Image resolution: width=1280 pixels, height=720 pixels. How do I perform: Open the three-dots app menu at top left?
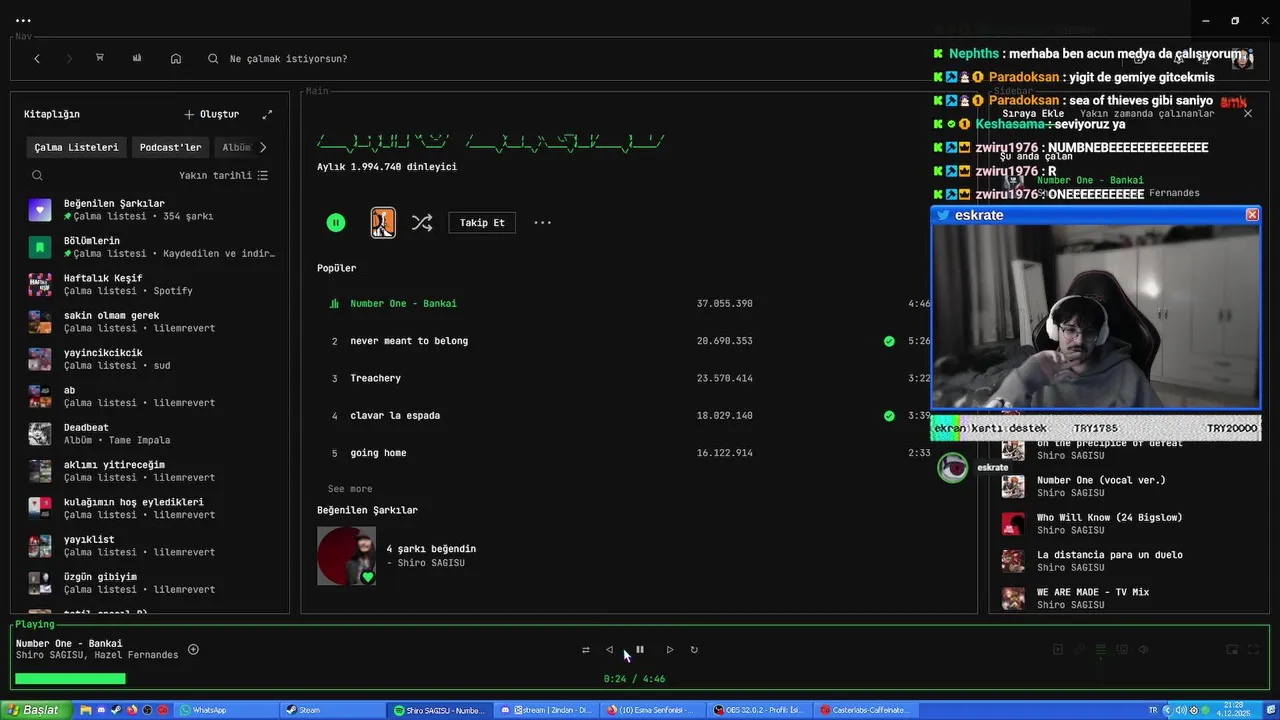(x=23, y=20)
